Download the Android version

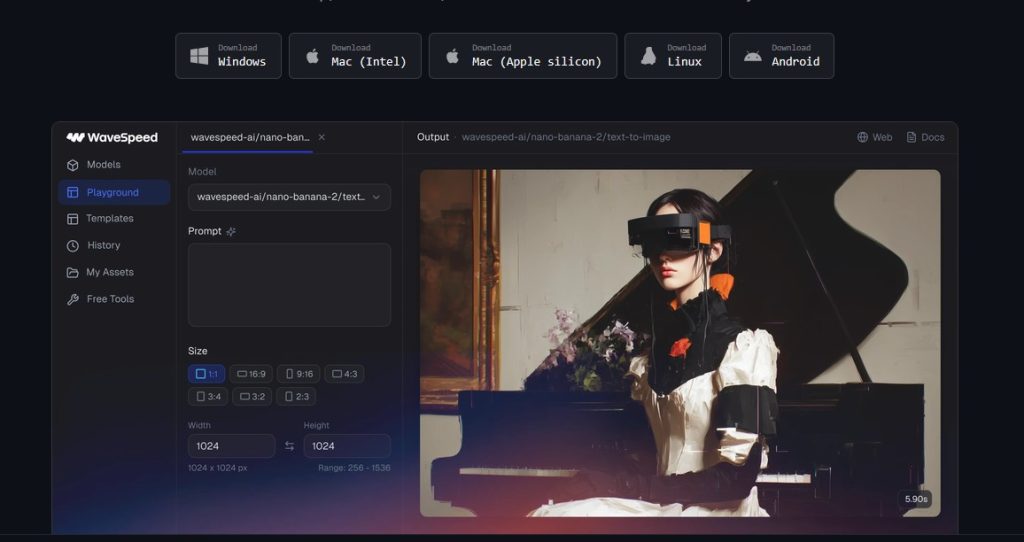coord(781,56)
